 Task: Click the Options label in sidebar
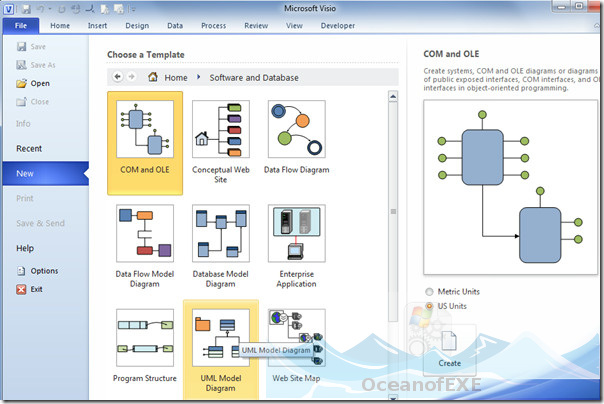(x=44, y=271)
